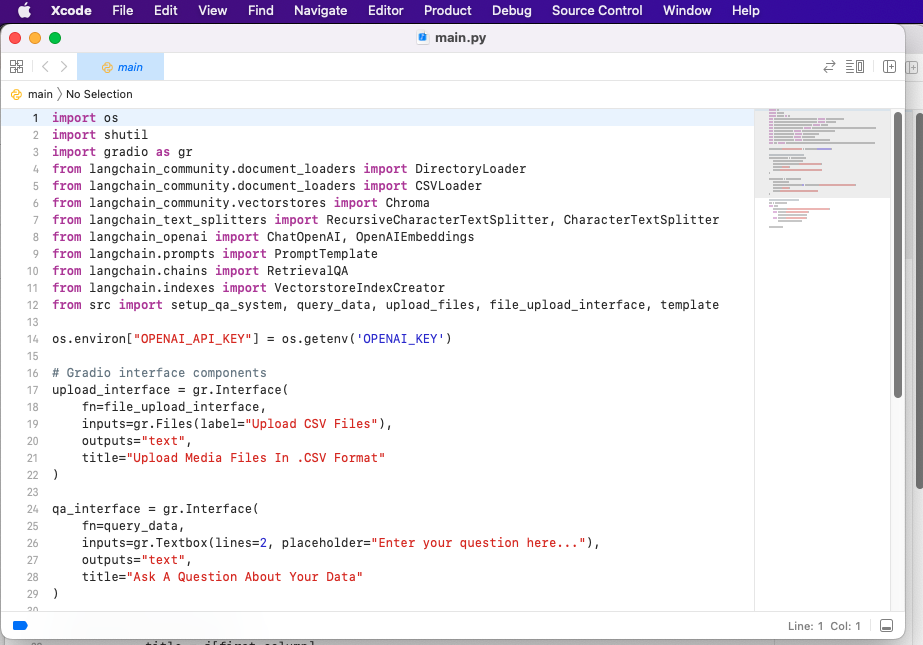The width and height of the screenshot is (923, 645).
Task: Toggle the debug area panel button
Action: pyautogui.click(x=887, y=626)
